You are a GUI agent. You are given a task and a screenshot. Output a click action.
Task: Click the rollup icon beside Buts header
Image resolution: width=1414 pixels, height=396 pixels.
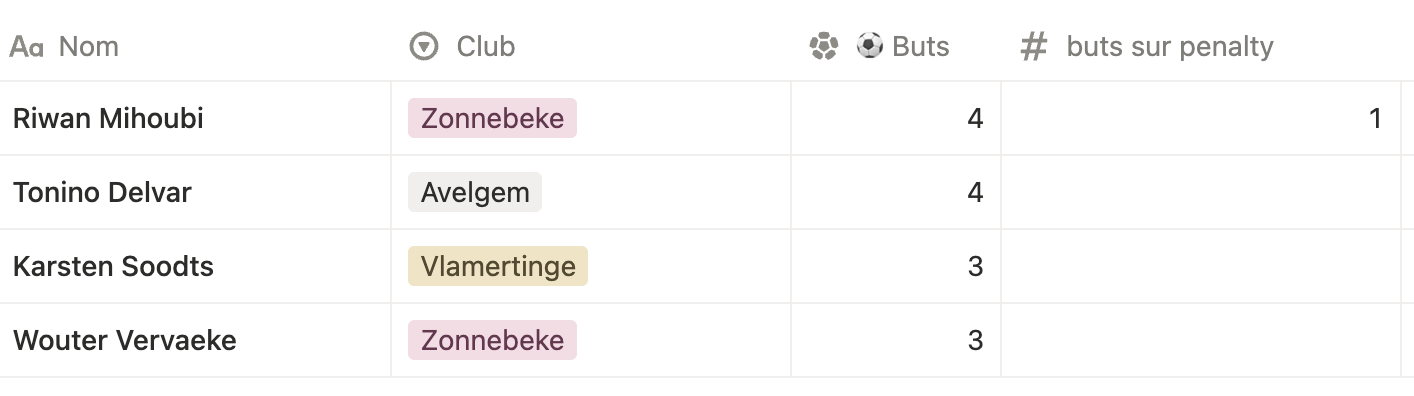coord(824,46)
